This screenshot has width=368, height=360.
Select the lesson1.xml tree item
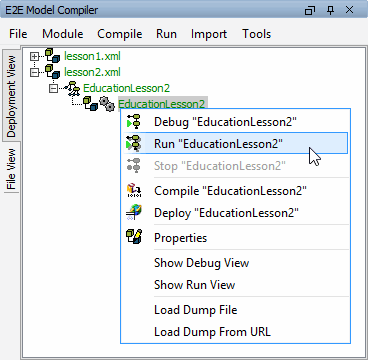click(x=92, y=56)
